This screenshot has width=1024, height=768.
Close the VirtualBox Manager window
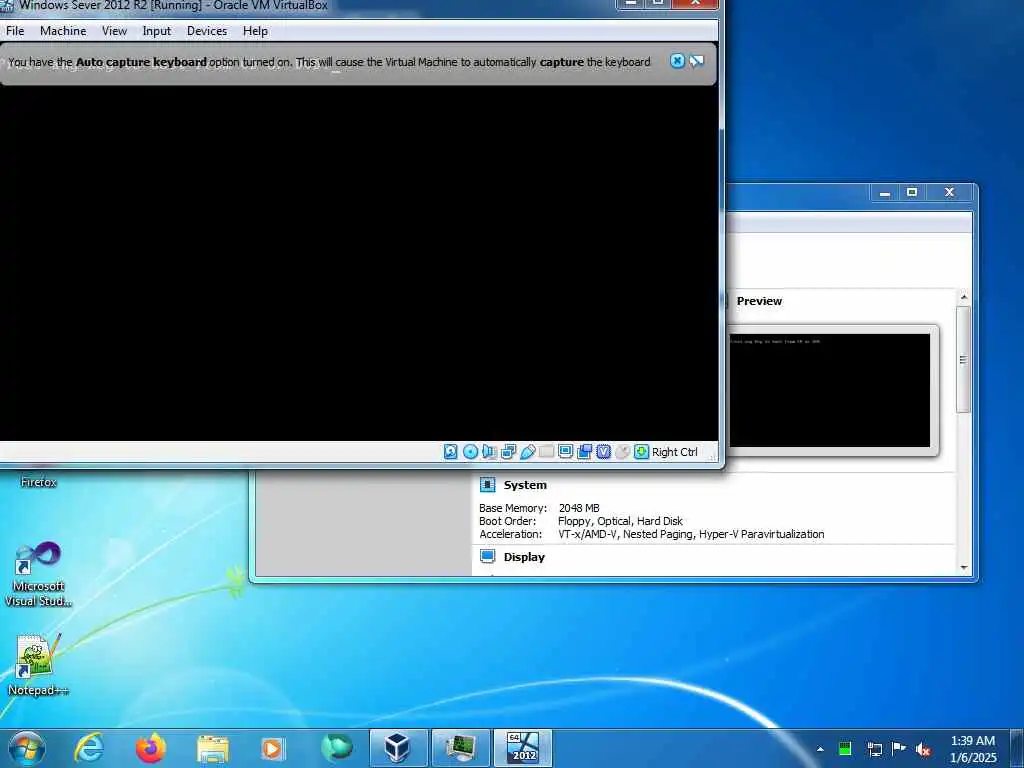[x=949, y=193]
